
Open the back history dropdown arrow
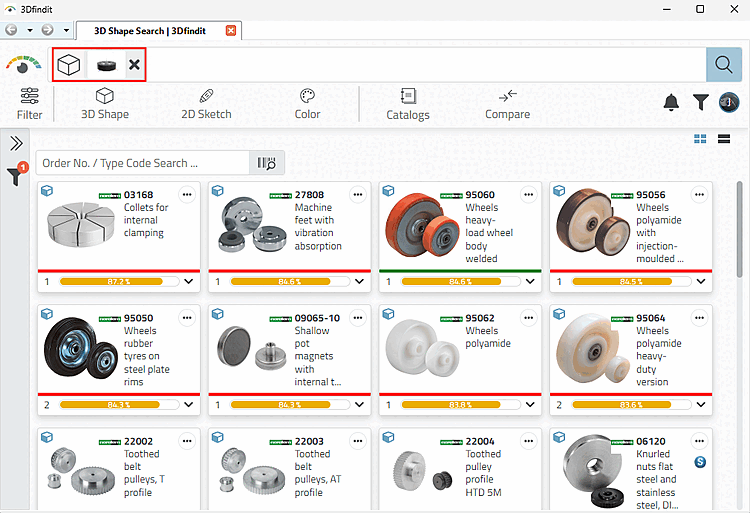click(x=30, y=30)
